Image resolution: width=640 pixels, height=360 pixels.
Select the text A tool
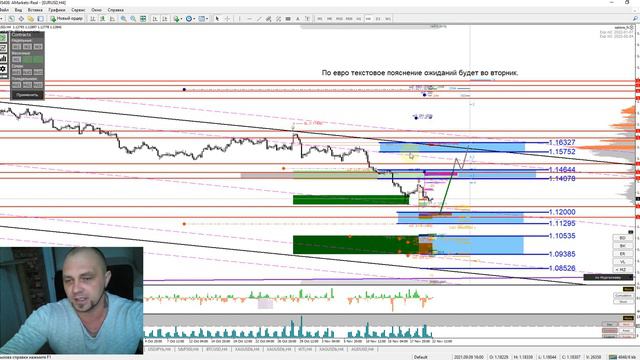point(298,19)
